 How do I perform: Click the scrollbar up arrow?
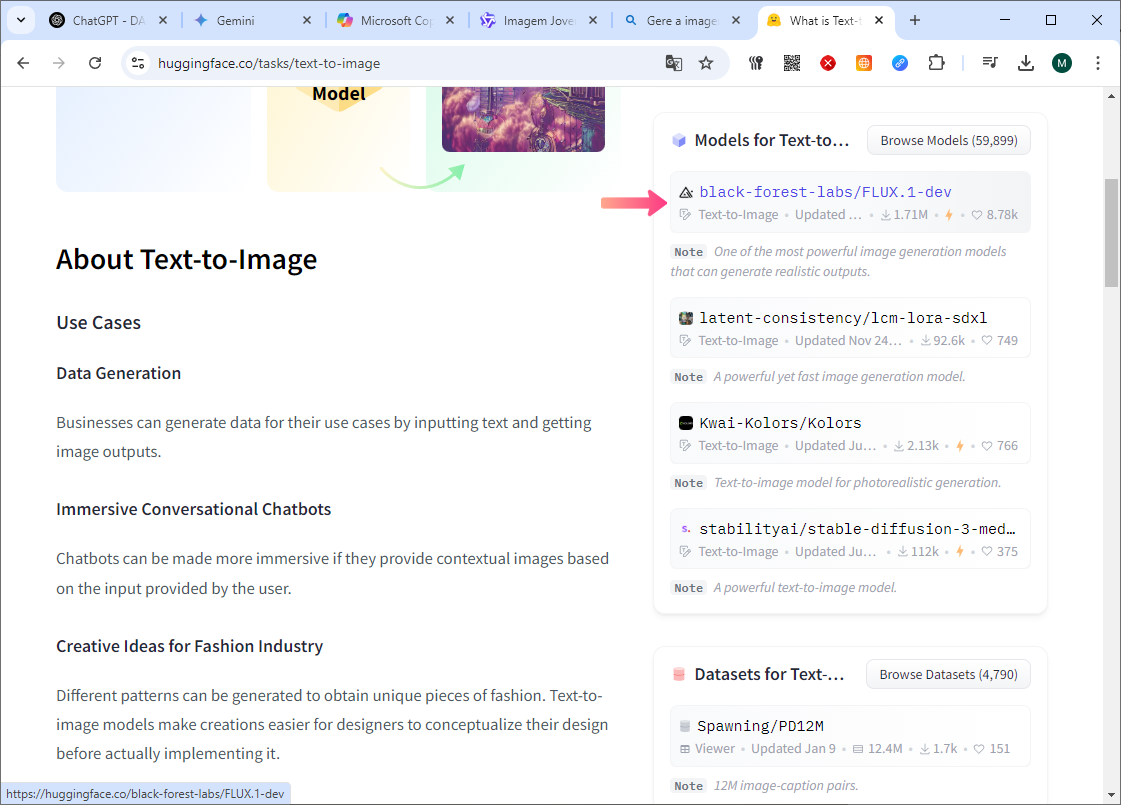1111,96
